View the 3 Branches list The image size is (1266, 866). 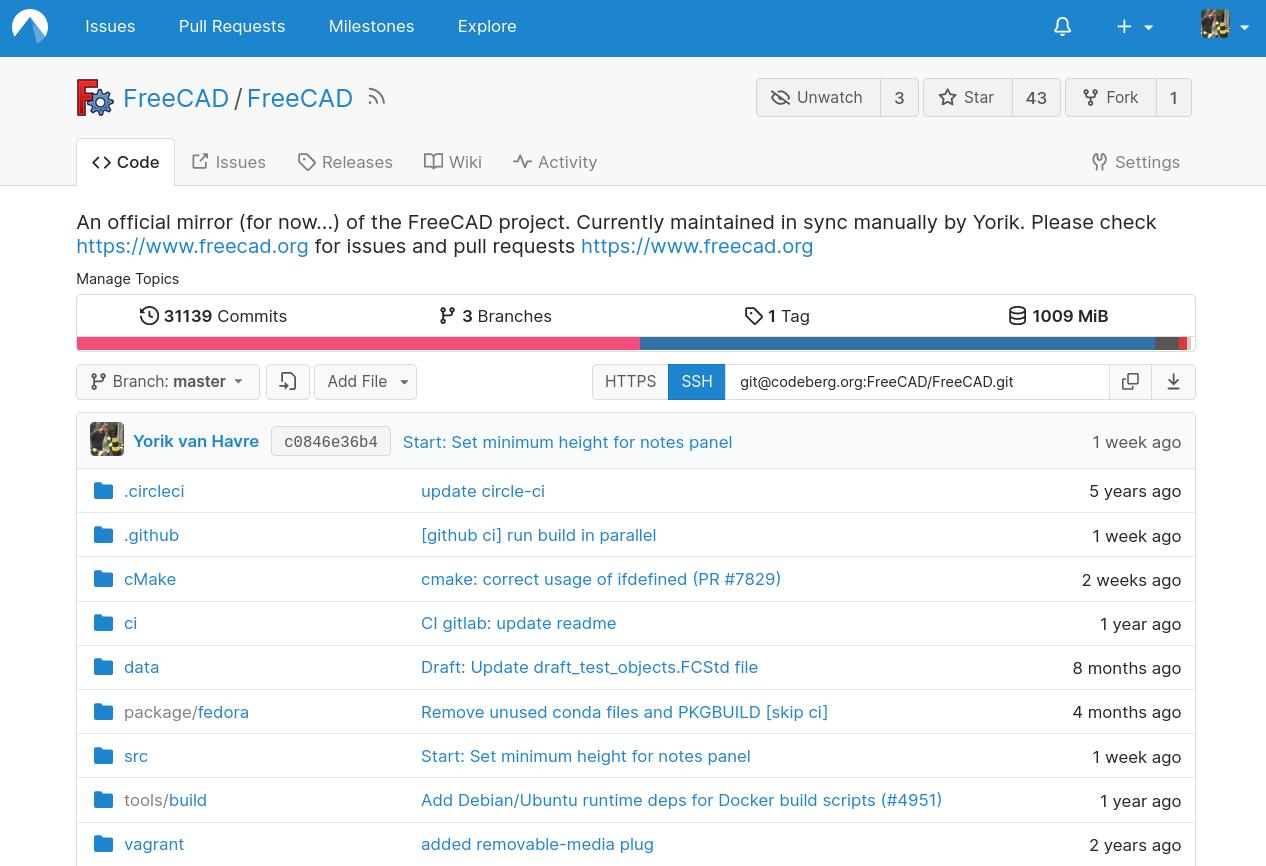coord(495,316)
